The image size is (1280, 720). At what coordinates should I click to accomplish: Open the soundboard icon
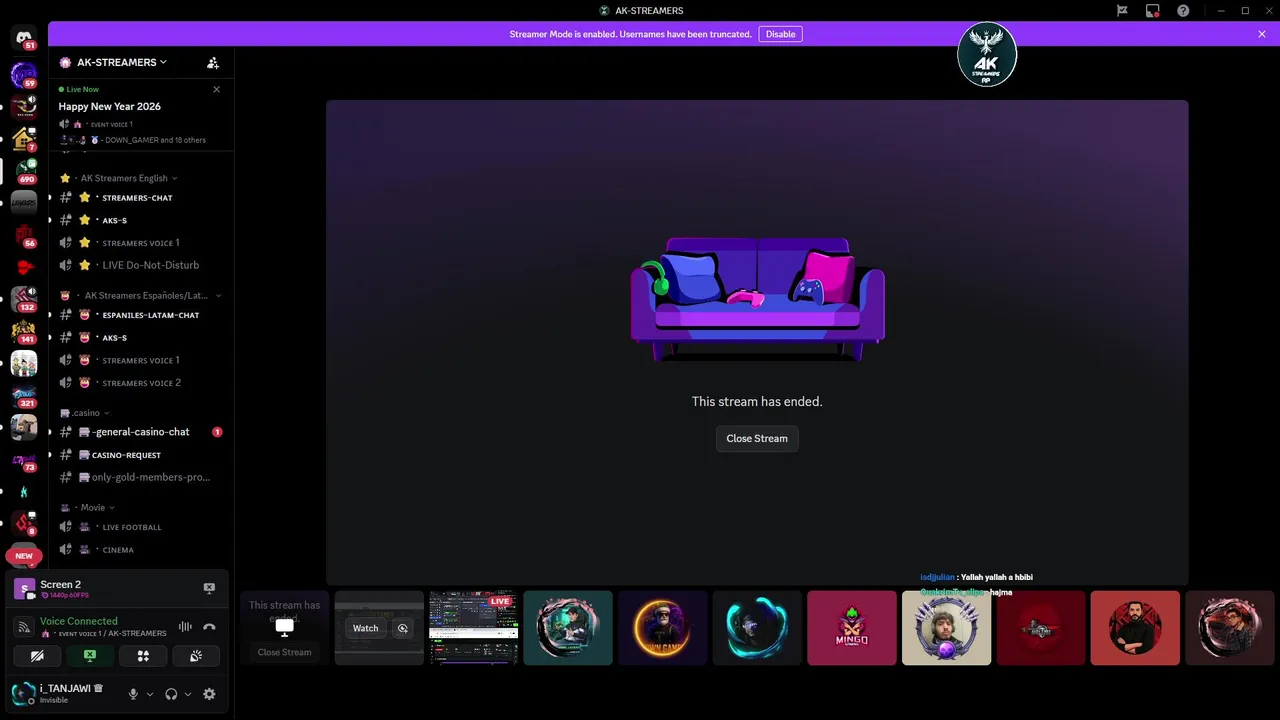coord(196,656)
